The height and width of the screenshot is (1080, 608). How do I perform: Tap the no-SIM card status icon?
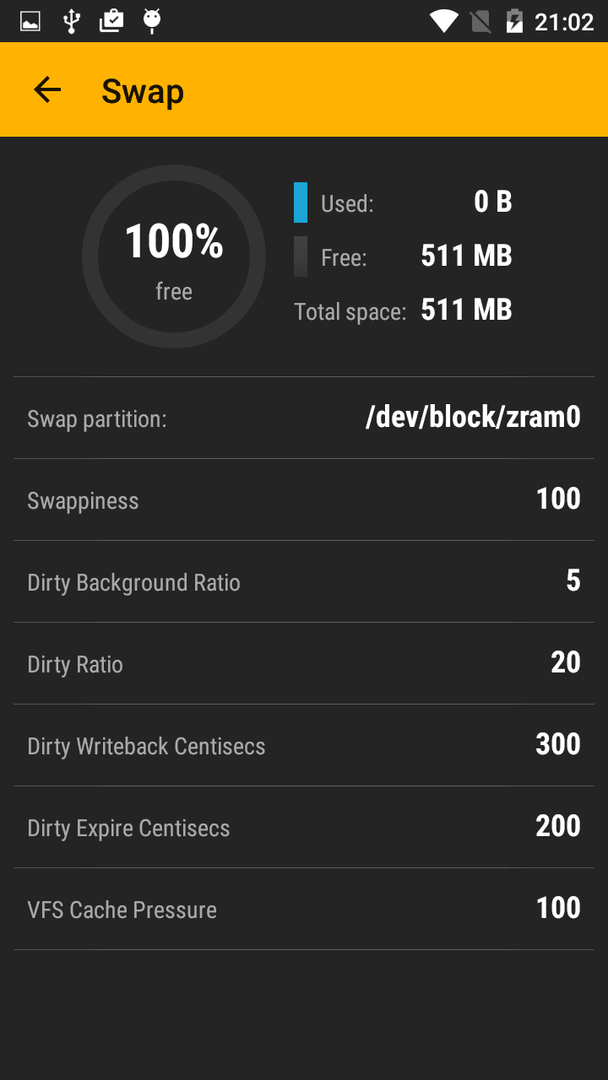coord(481,21)
